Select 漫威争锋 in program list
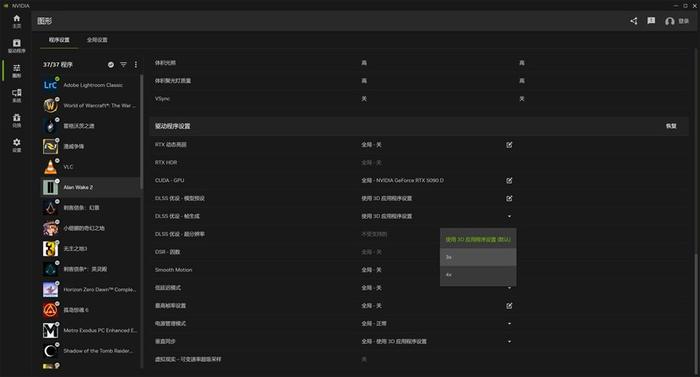Screen dimensions: 700x377 [x=91, y=147]
